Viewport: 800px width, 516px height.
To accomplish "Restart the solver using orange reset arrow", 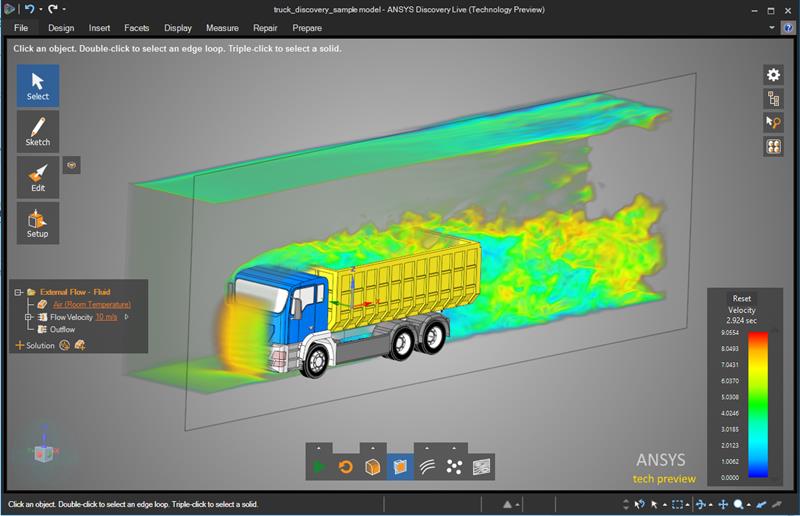I will point(346,467).
